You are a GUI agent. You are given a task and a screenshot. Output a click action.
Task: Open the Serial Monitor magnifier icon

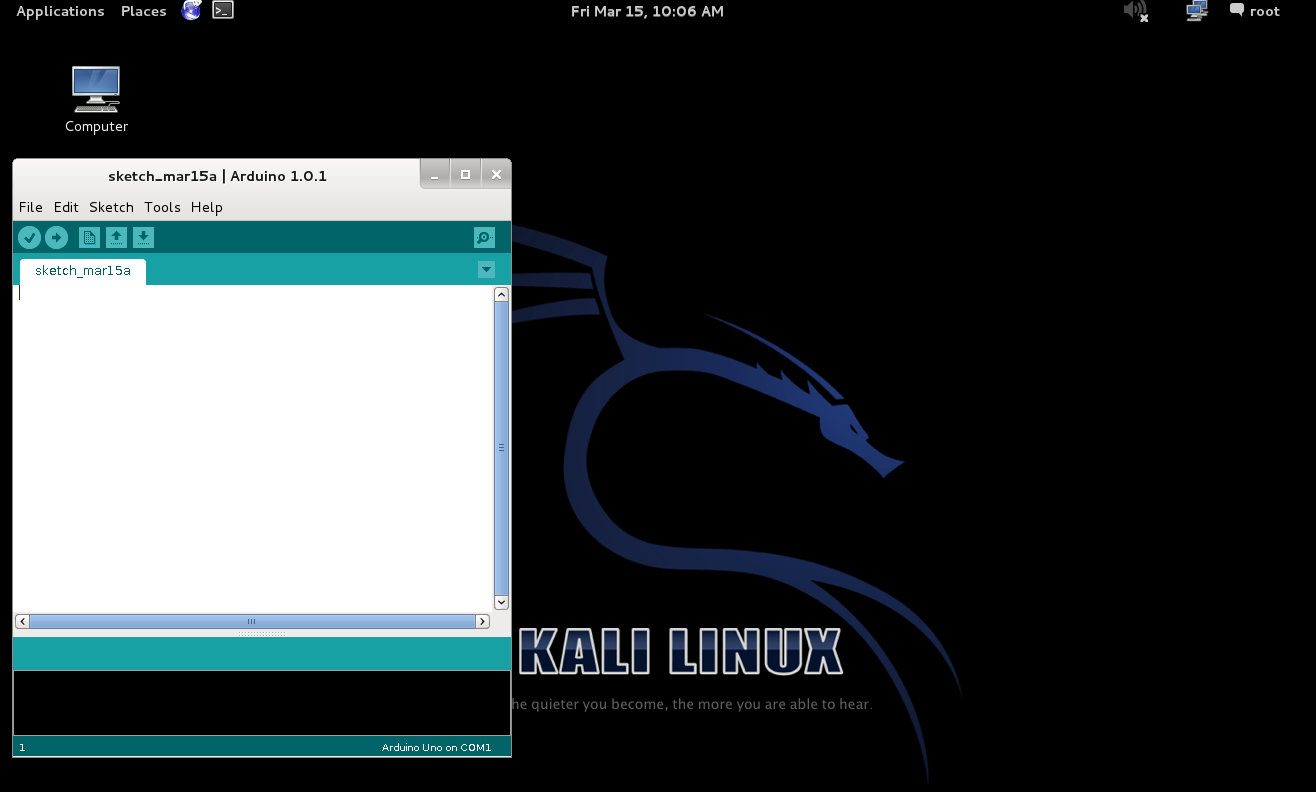[484, 238]
